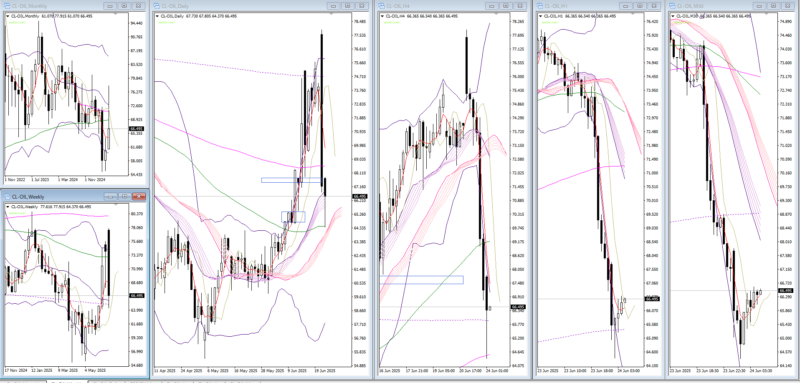
Task: Maximize the CL-OIL,H1 chart window
Action: tap(640, 6)
